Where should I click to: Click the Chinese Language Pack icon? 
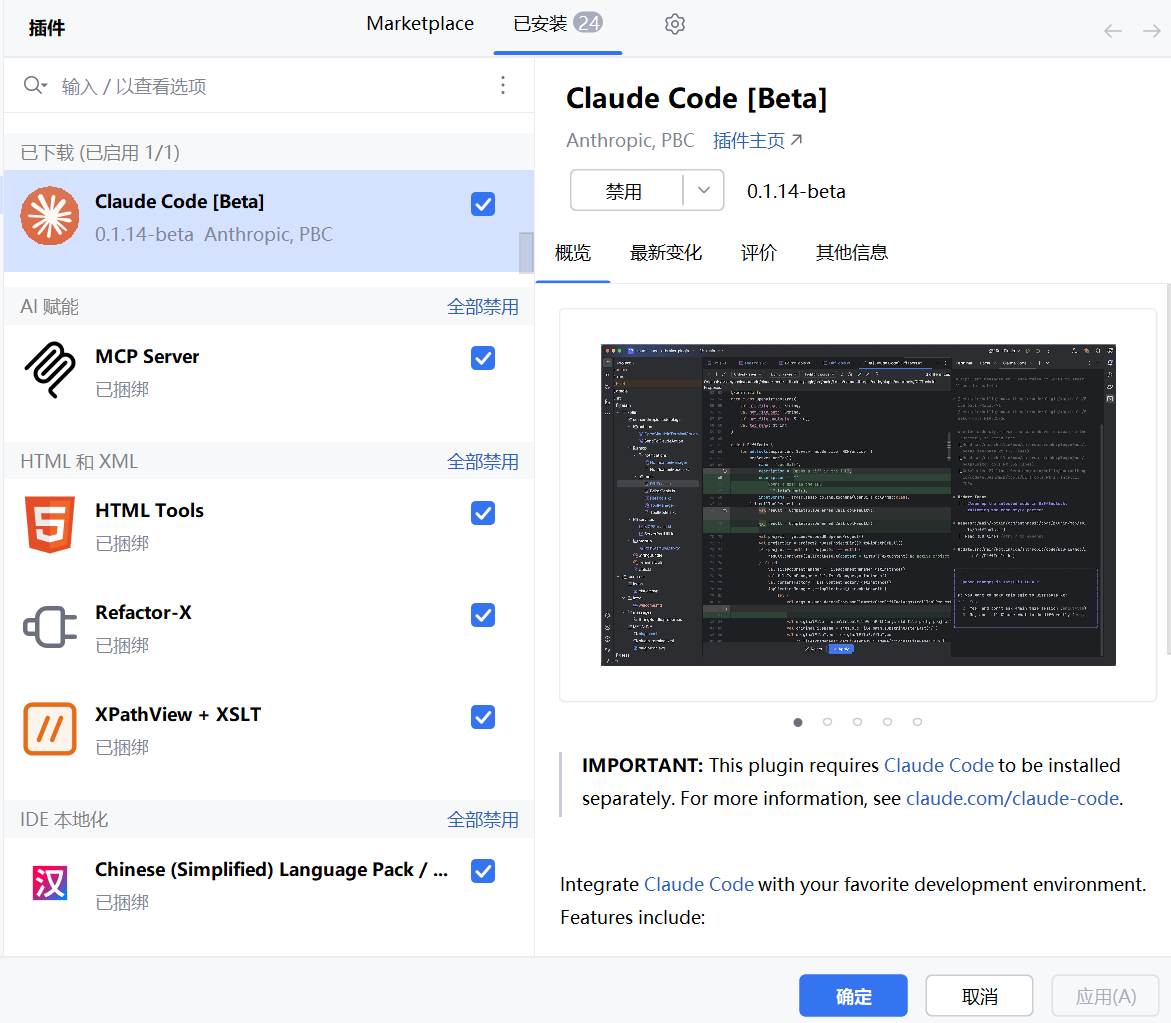click(49, 883)
